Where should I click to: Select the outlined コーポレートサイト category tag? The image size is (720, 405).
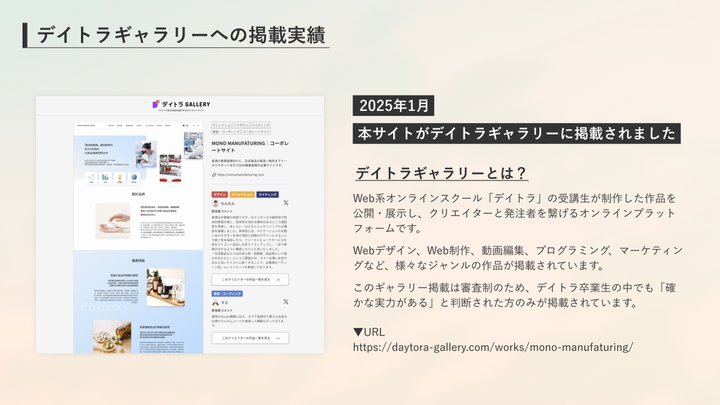tap(256, 132)
